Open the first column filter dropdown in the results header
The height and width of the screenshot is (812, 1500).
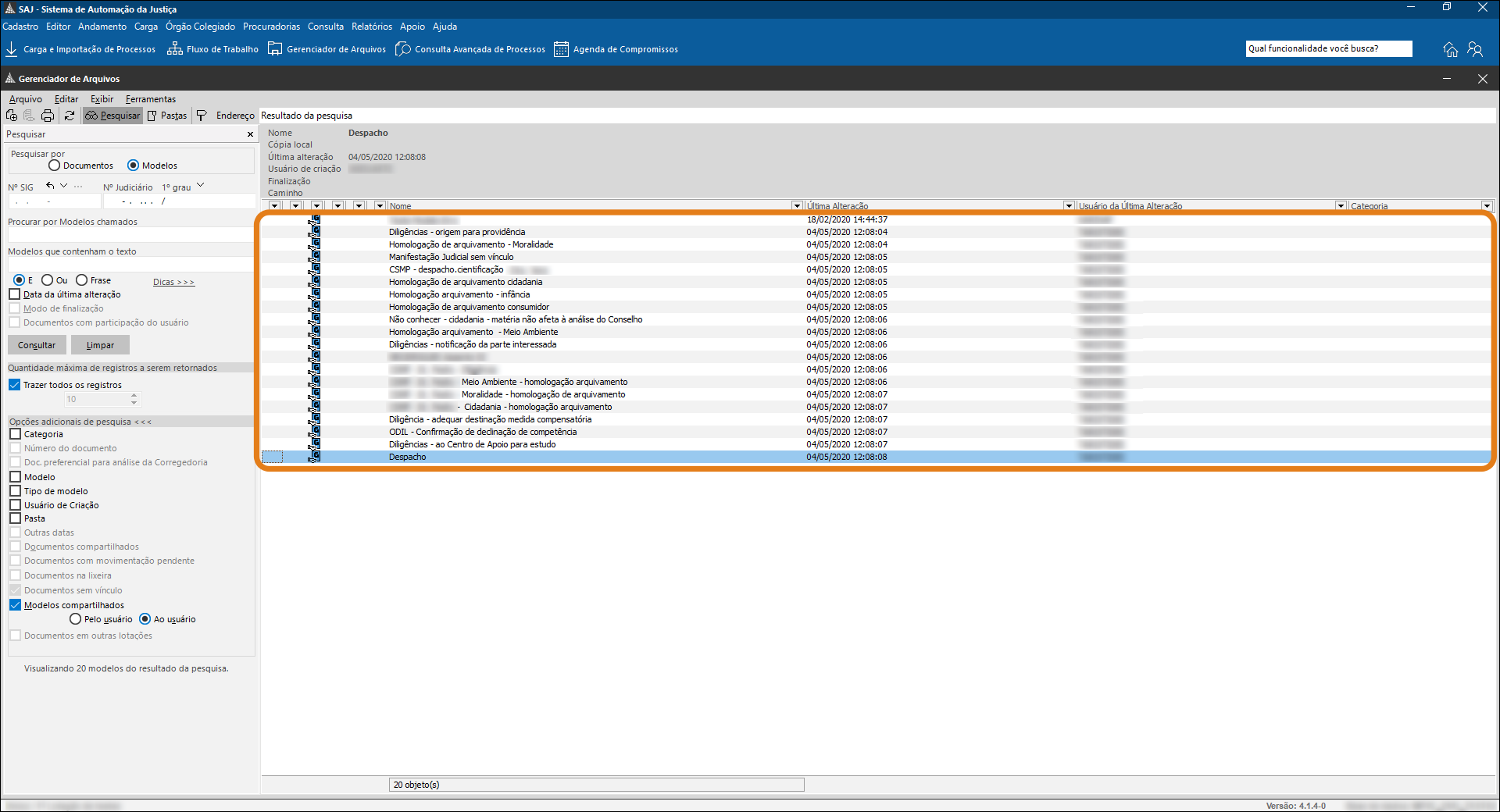coord(274,206)
